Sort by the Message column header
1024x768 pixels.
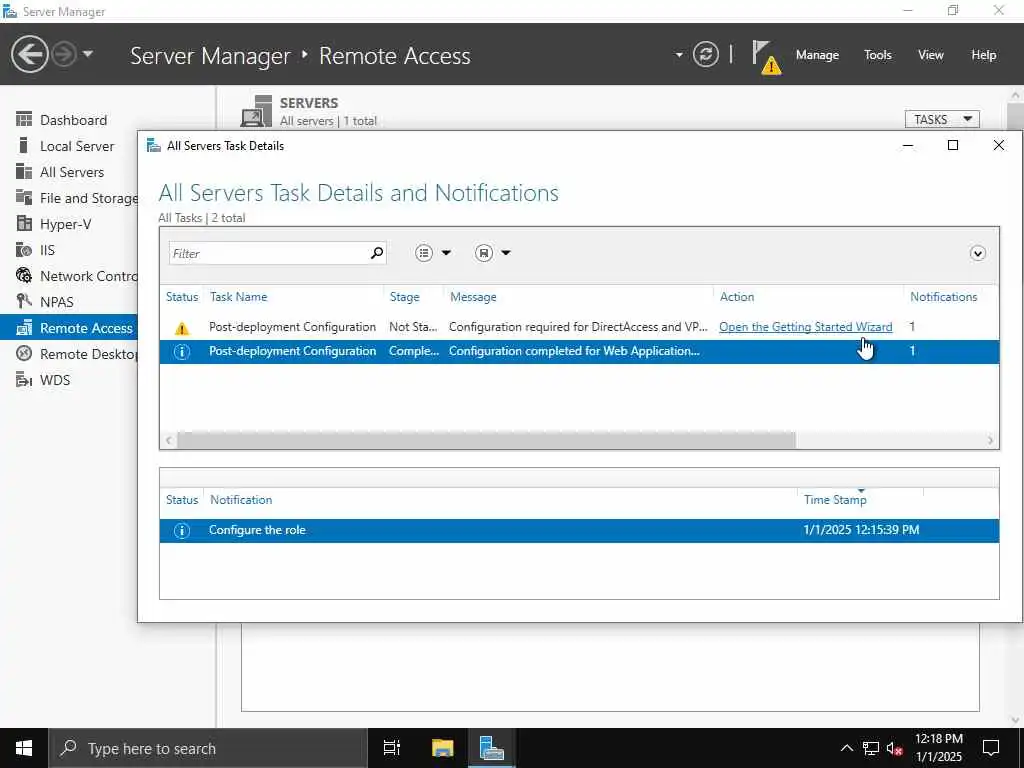473,296
